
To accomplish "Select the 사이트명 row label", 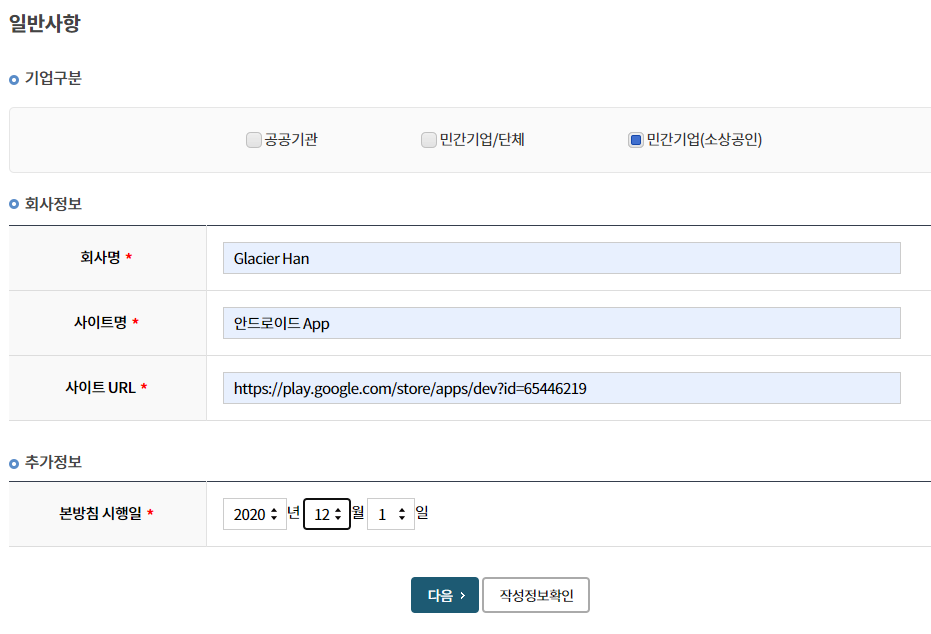I will pyautogui.click(x=100, y=322).
